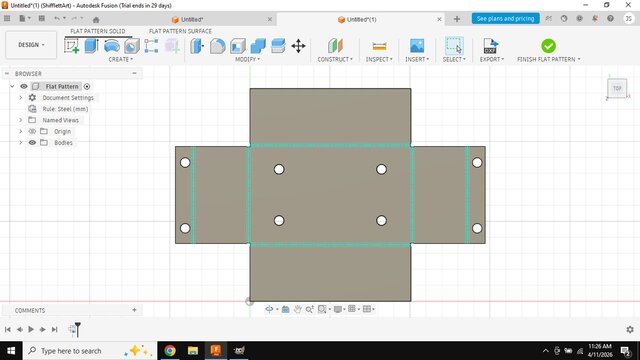This screenshot has width=640, height=360.
Task: Open the INSPECT dropdown menu
Action: [379, 59]
